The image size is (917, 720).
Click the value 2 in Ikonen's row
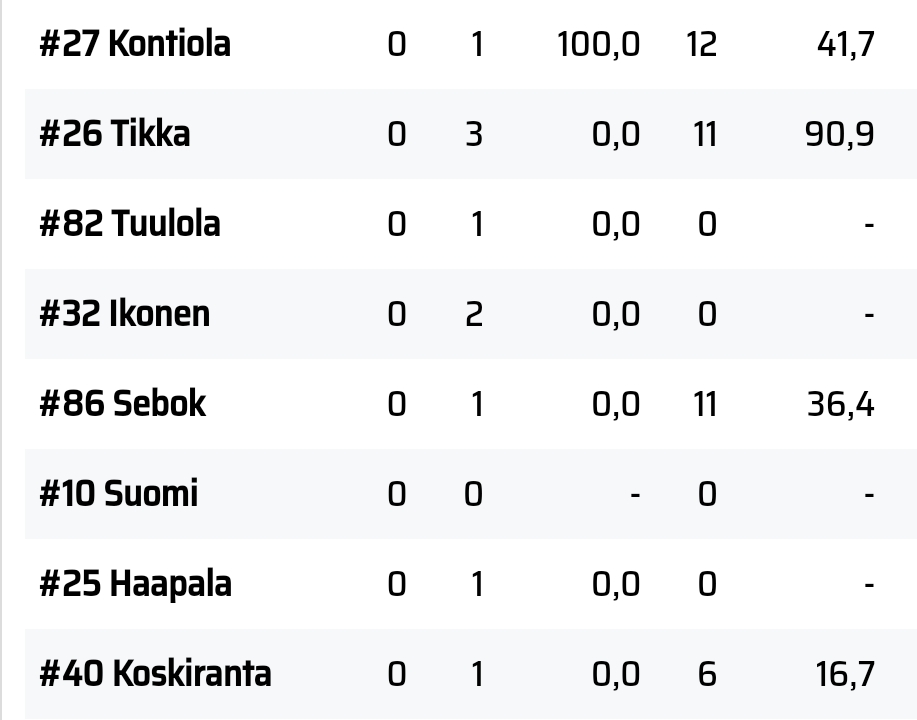(x=474, y=315)
